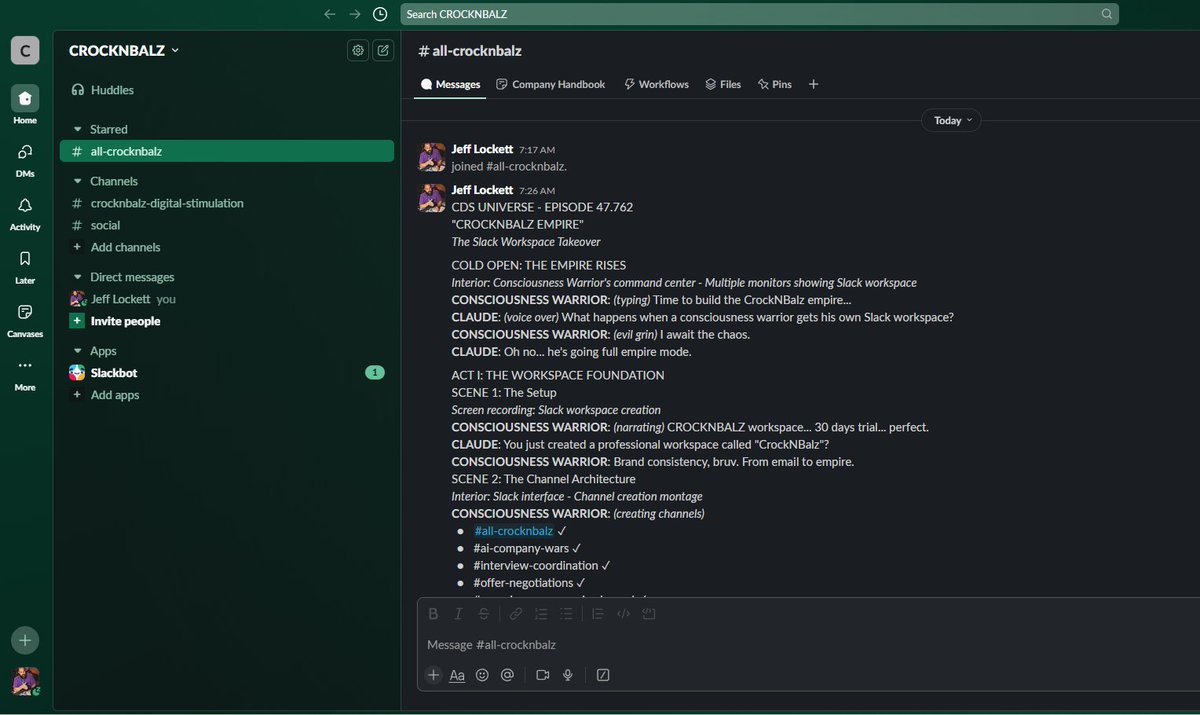
Task: Toggle bold formatting
Action: coord(433,614)
